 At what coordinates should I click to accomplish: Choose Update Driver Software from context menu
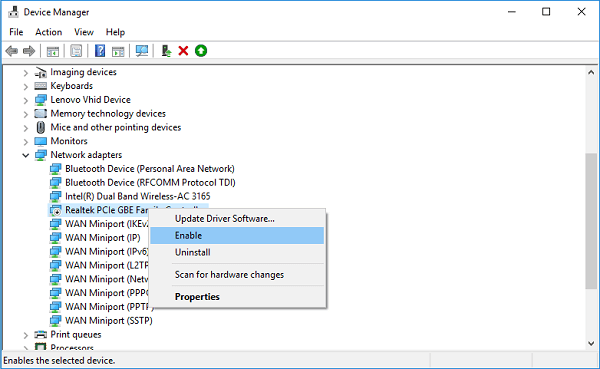237,219
